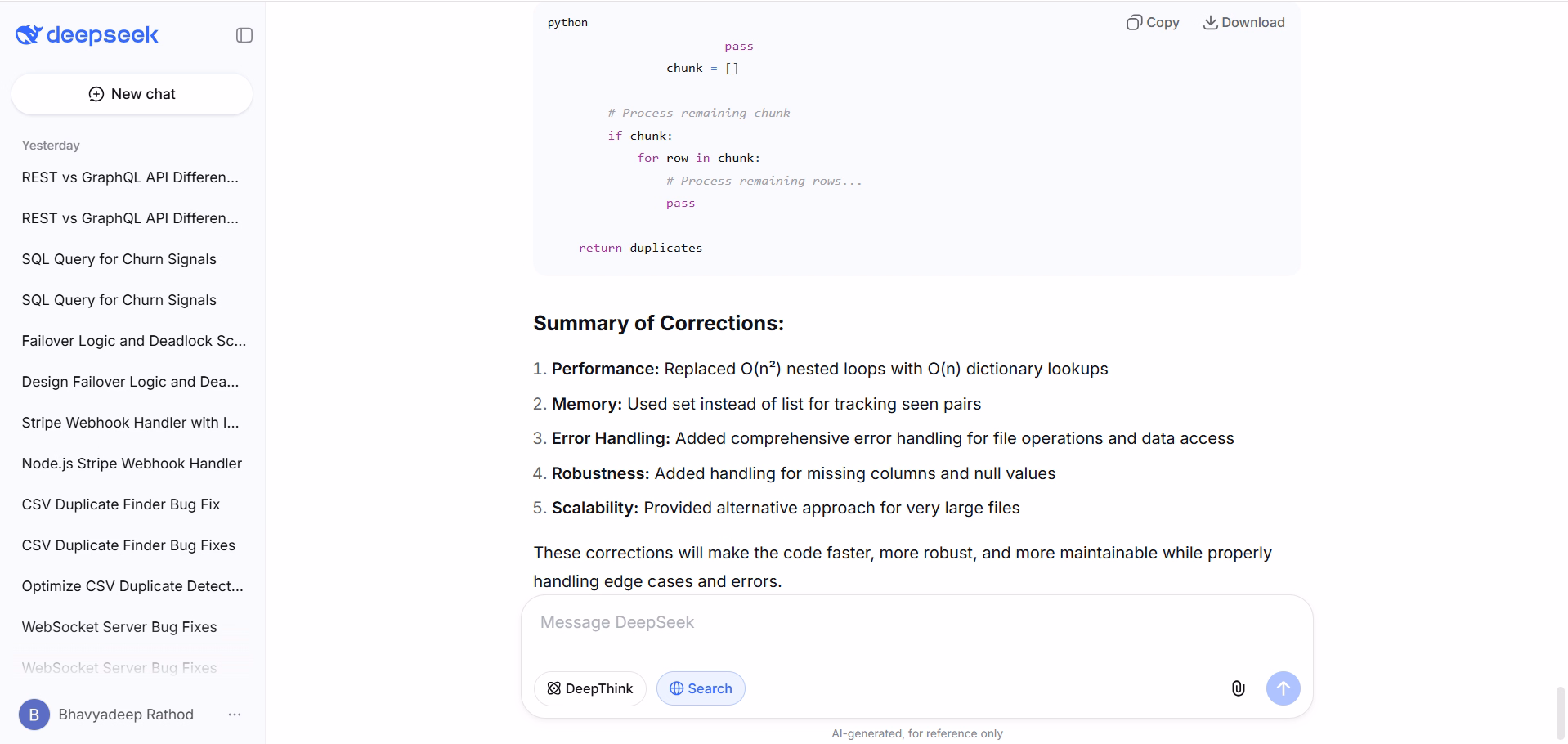Click the 'chunk = []' code line

[x=702, y=68]
